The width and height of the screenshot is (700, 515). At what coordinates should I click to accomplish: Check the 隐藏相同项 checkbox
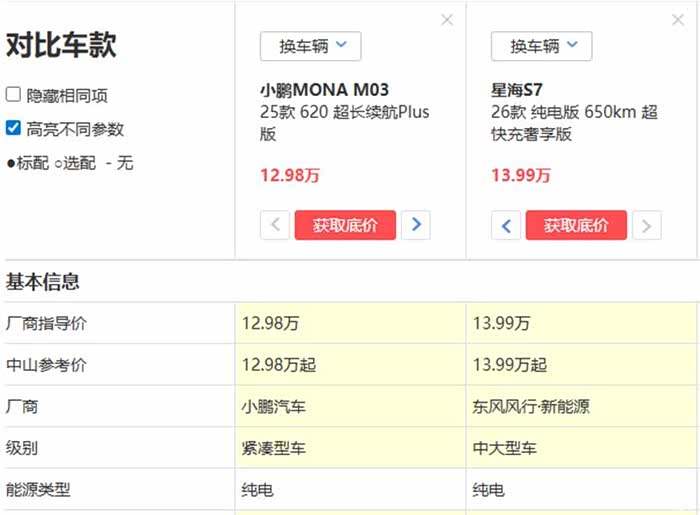(x=13, y=95)
